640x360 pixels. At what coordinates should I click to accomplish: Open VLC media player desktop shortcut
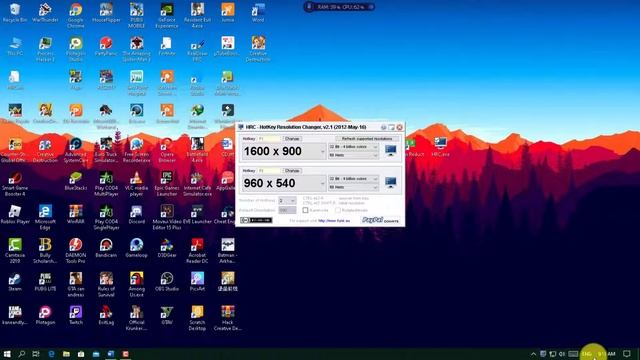(x=136, y=184)
